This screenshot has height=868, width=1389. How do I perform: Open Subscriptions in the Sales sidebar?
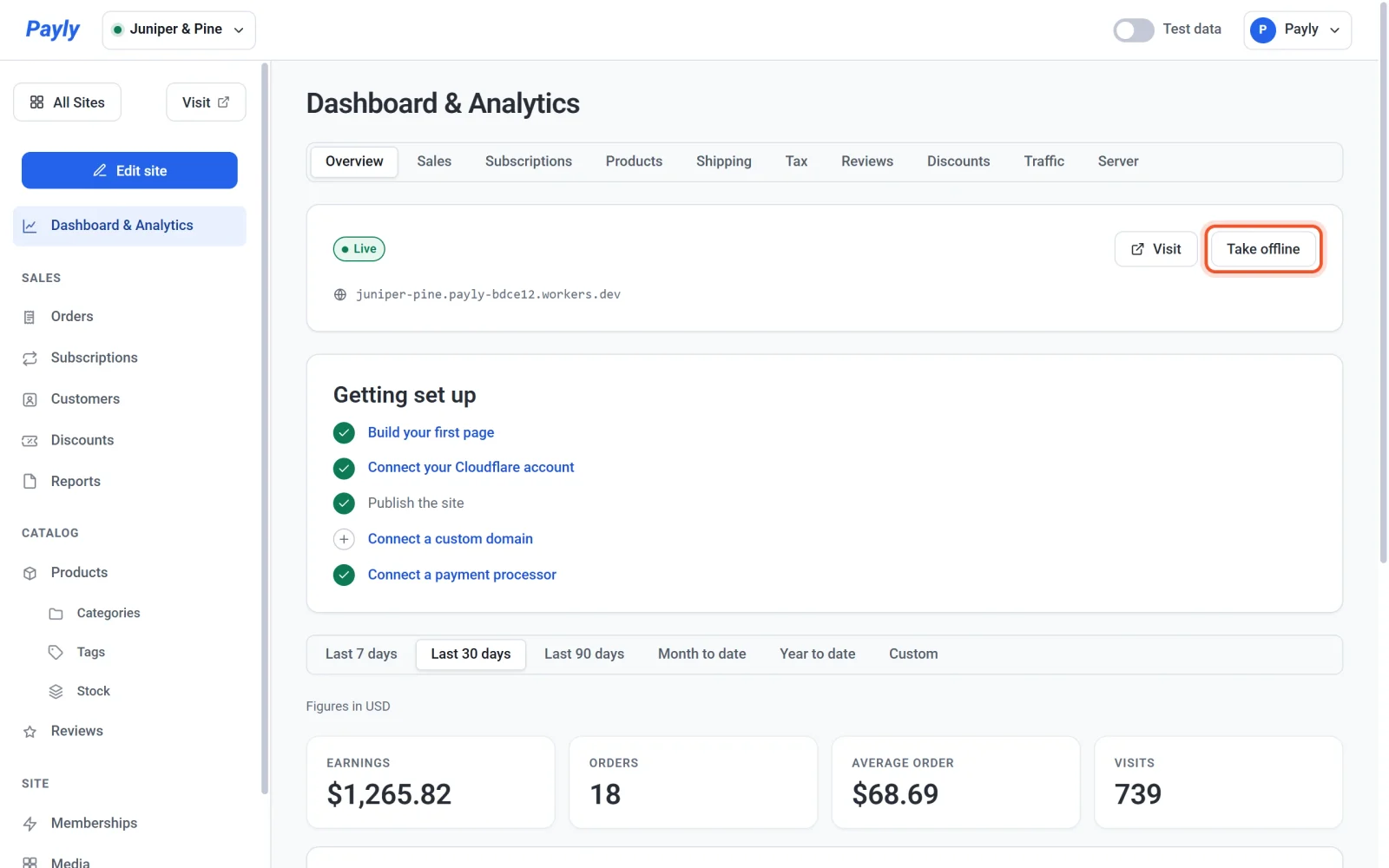tap(94, 358)
